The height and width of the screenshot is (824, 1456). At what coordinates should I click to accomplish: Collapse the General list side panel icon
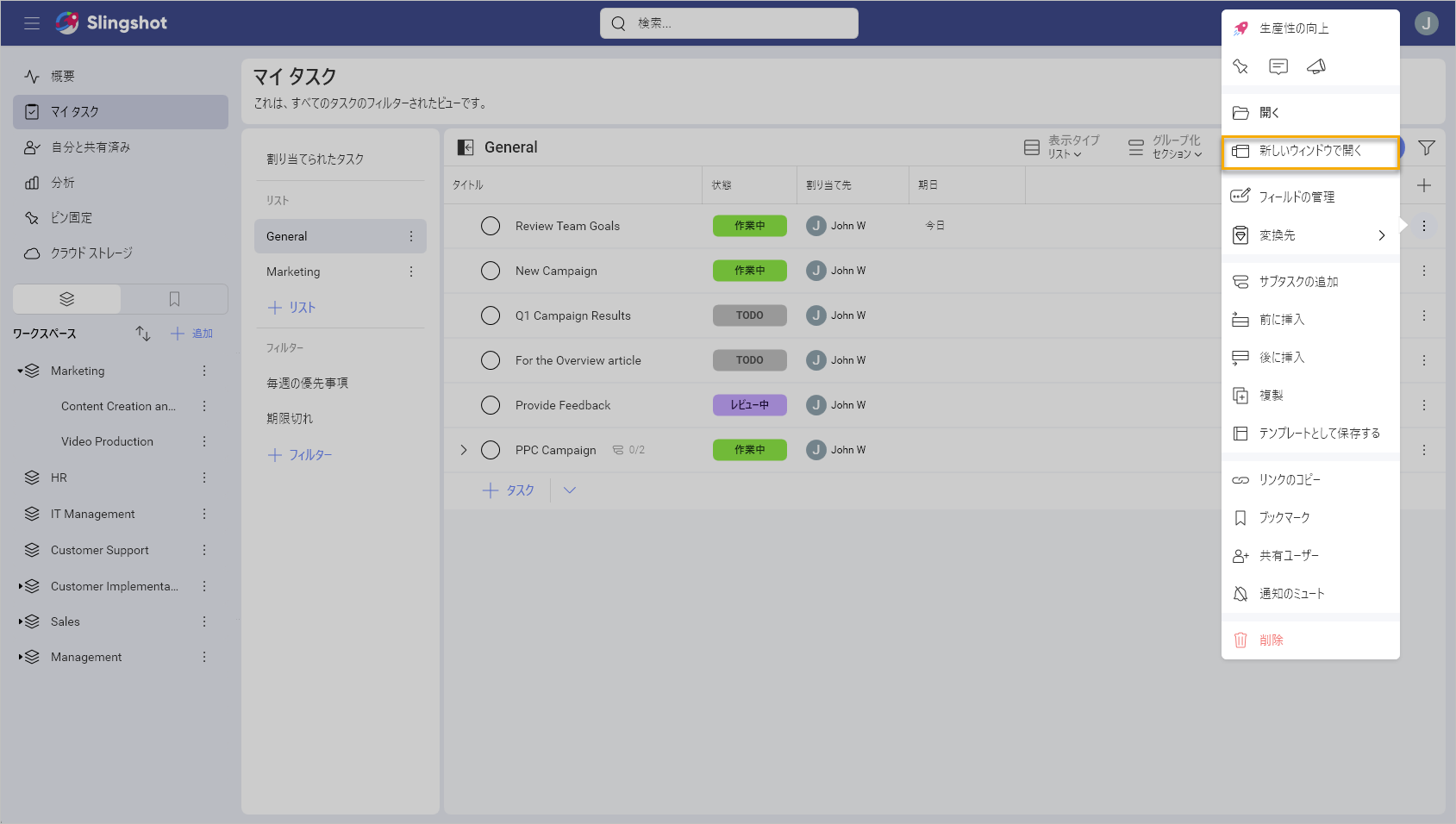point(466,147)
